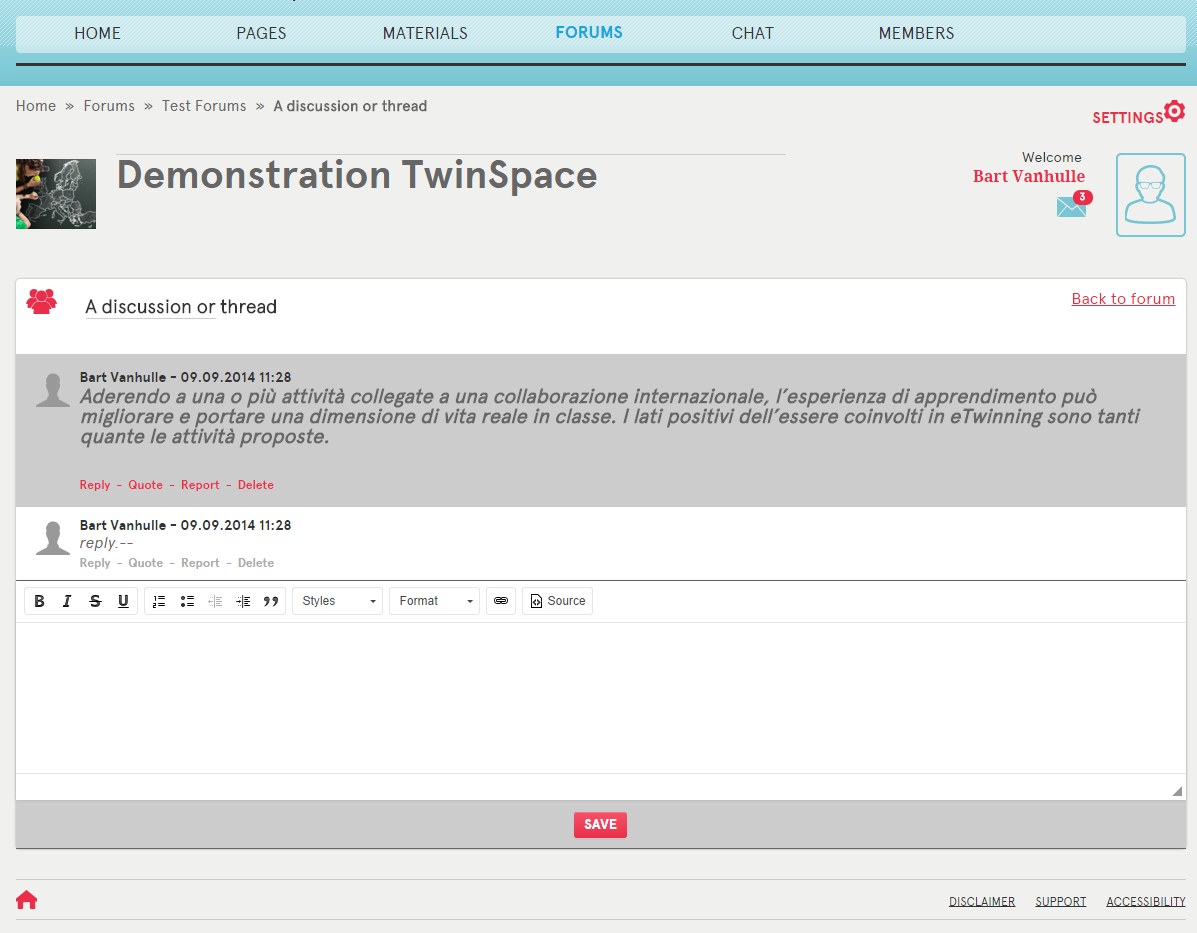Insert a numbered list
This screenshot has width=1197, height=933.
(159, 601)
